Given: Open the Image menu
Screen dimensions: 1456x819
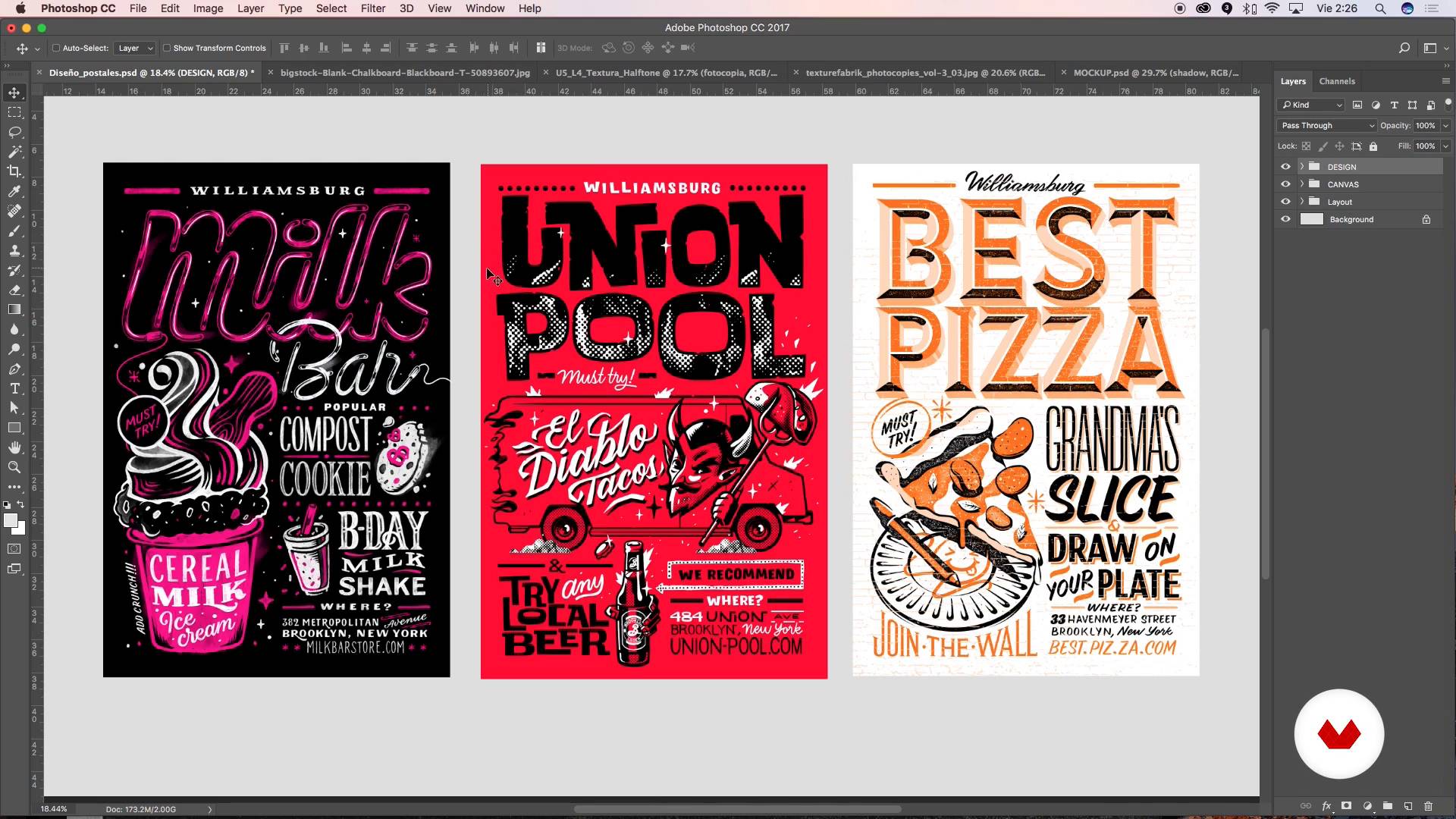Looking at the screenshot, I should (208, 8).
